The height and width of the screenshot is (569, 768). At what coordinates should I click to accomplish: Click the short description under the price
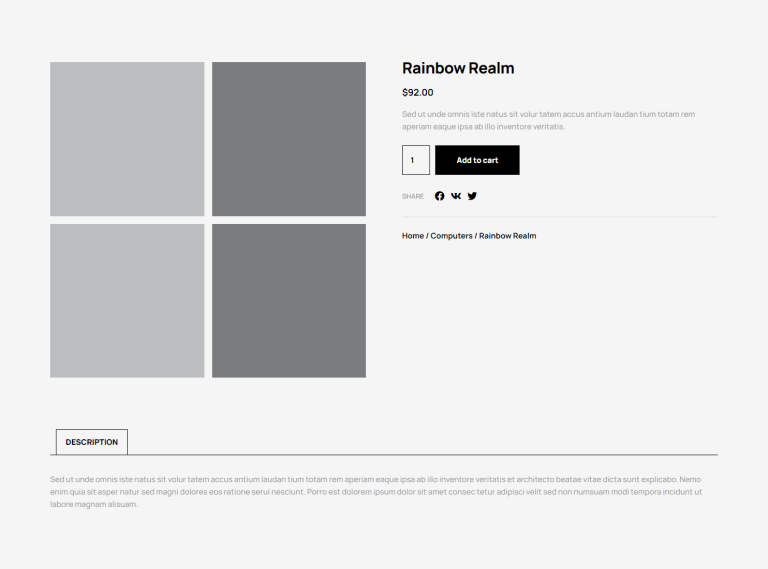pos(548,120)
